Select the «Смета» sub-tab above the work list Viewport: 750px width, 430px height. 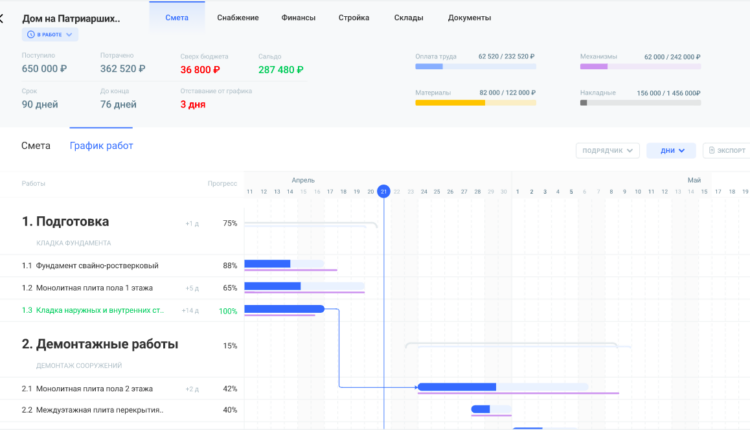point(35,146)
